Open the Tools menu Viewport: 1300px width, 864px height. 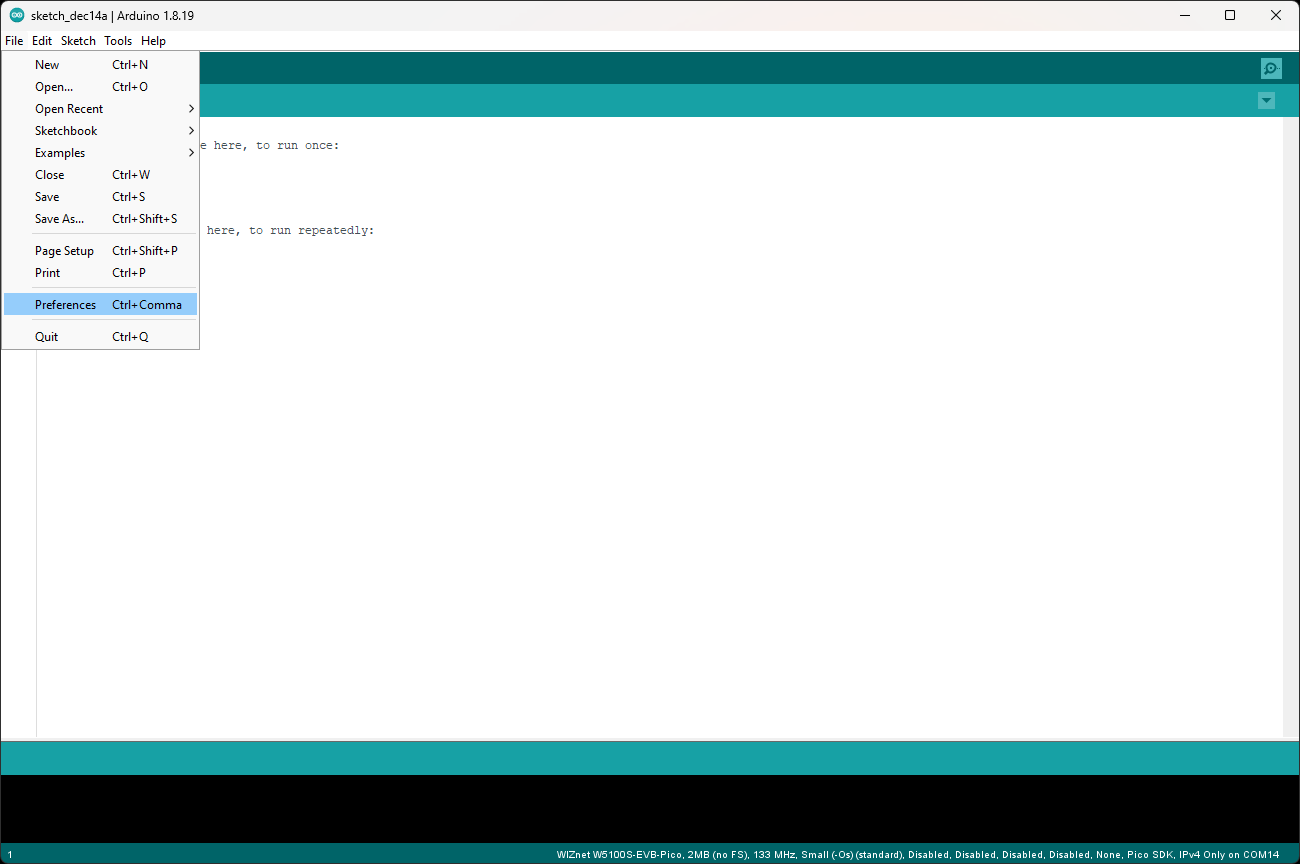pos(118,41)
